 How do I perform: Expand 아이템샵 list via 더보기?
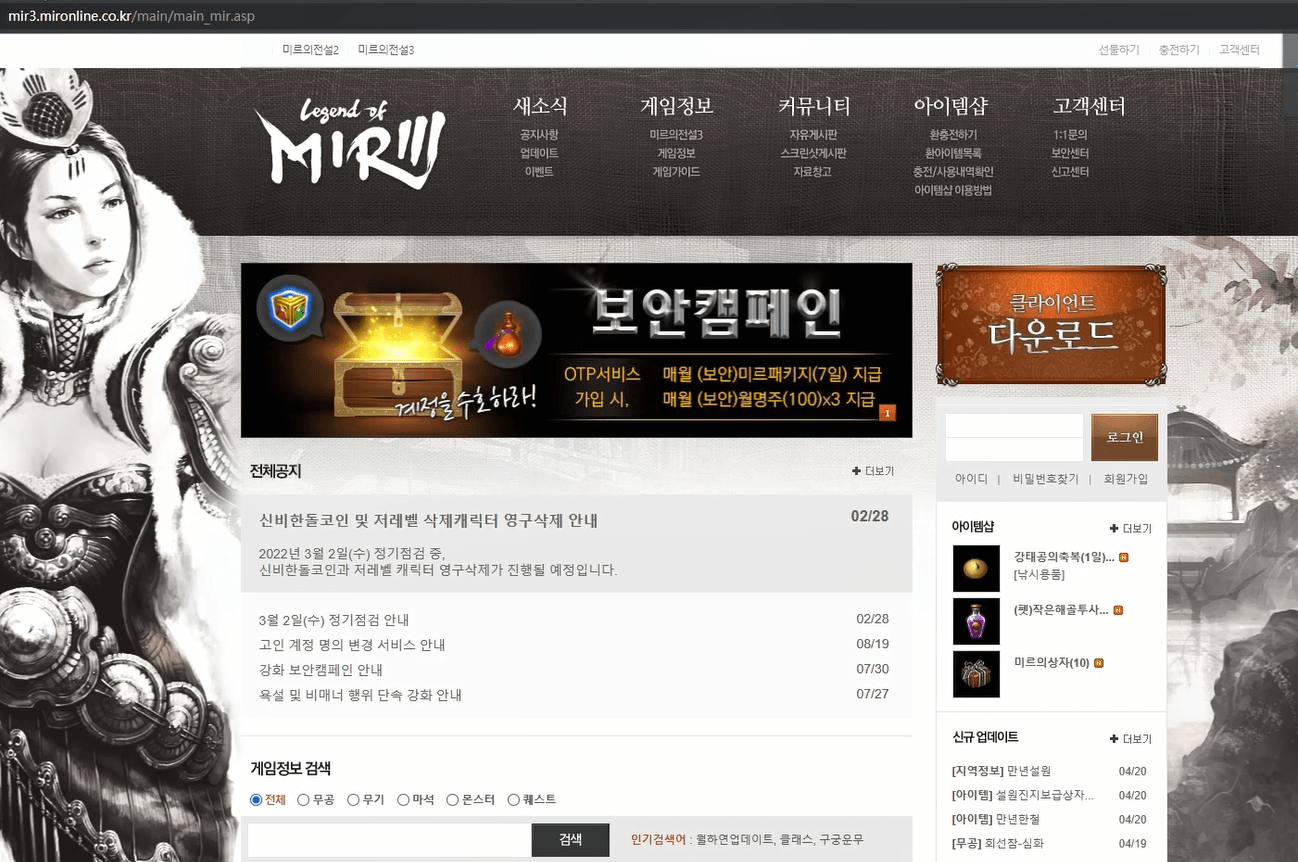[x=1130, y=528]
